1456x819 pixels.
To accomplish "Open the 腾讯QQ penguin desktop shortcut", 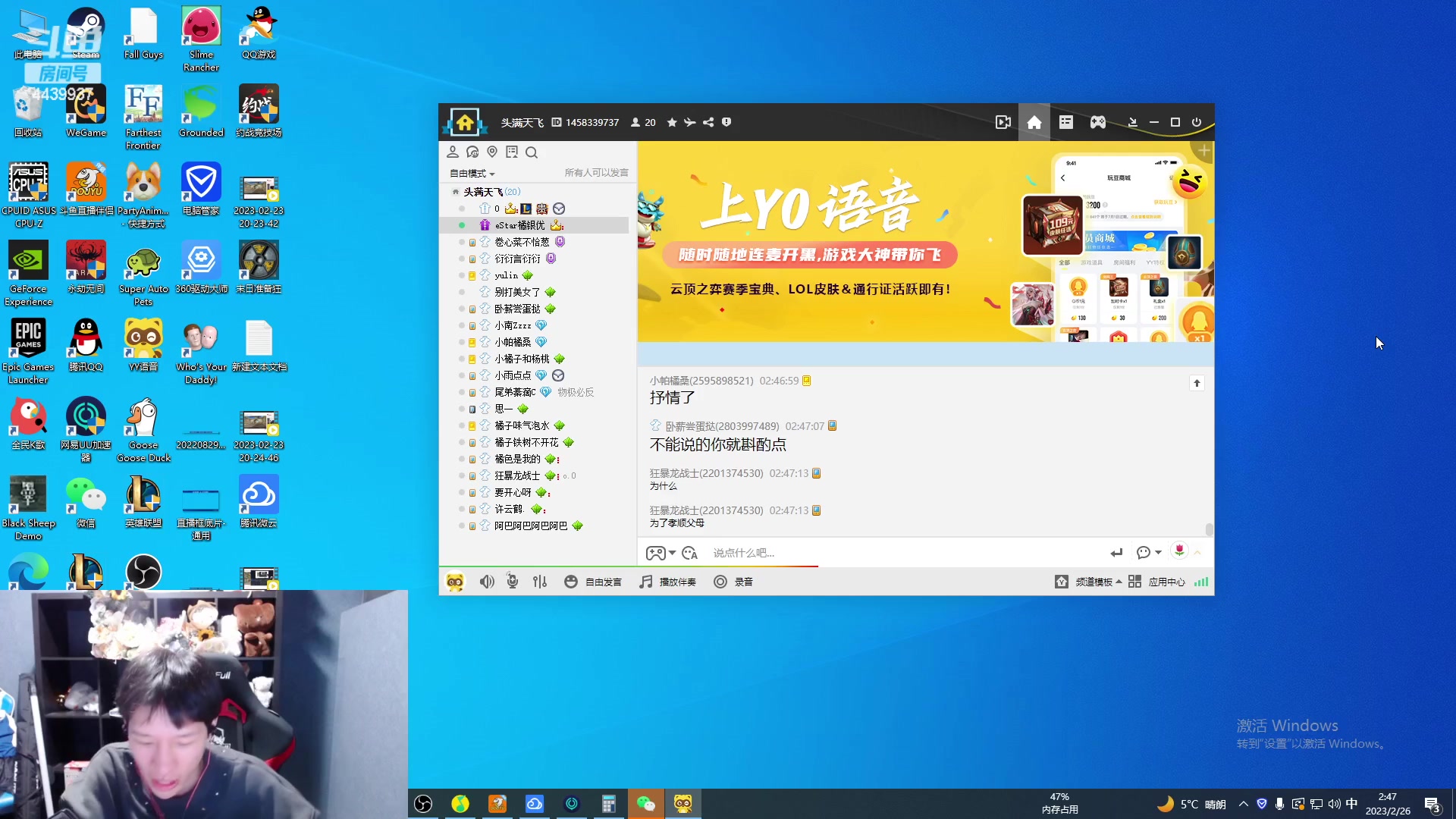I will point(86,345).
